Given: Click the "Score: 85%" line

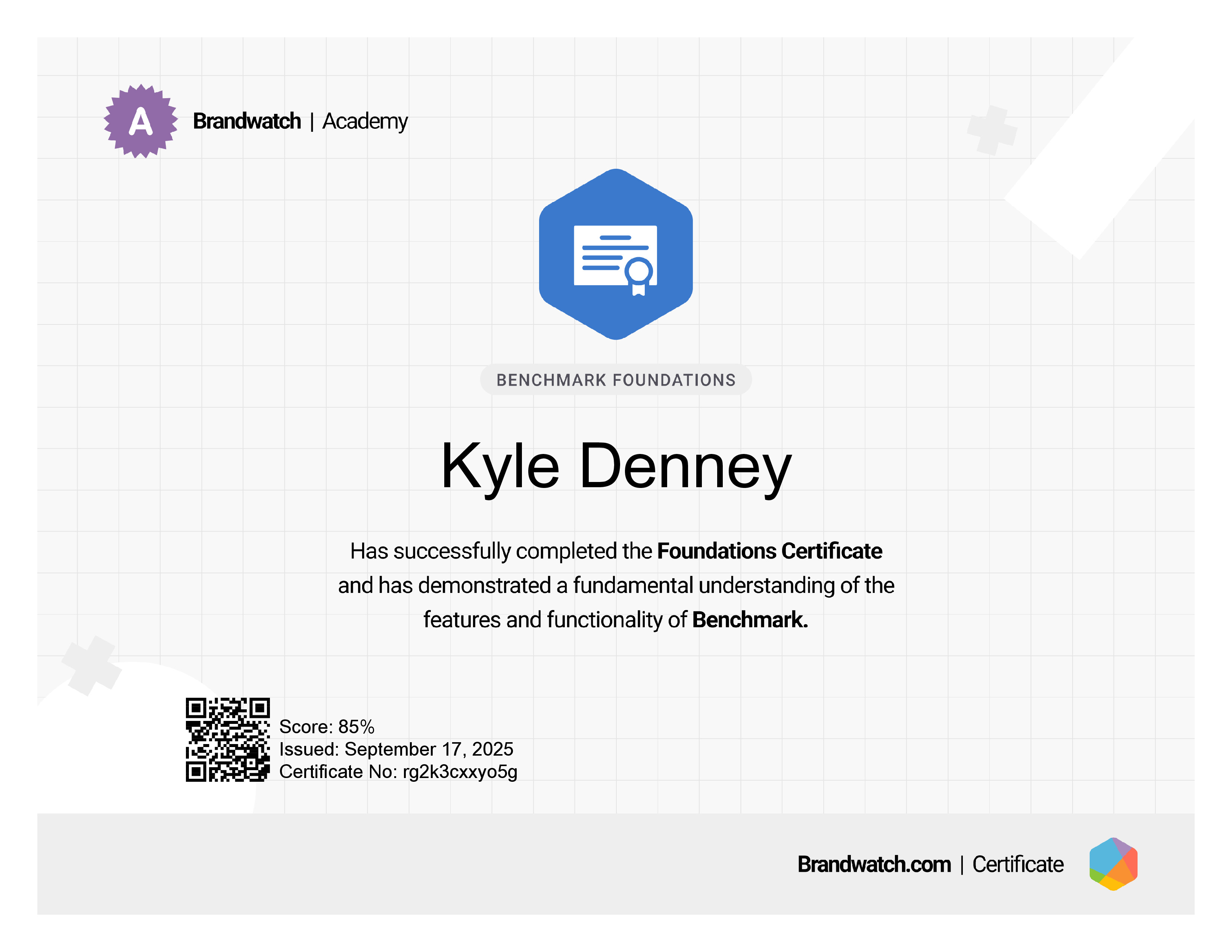Looking at the screenshot, I should 327,727.
